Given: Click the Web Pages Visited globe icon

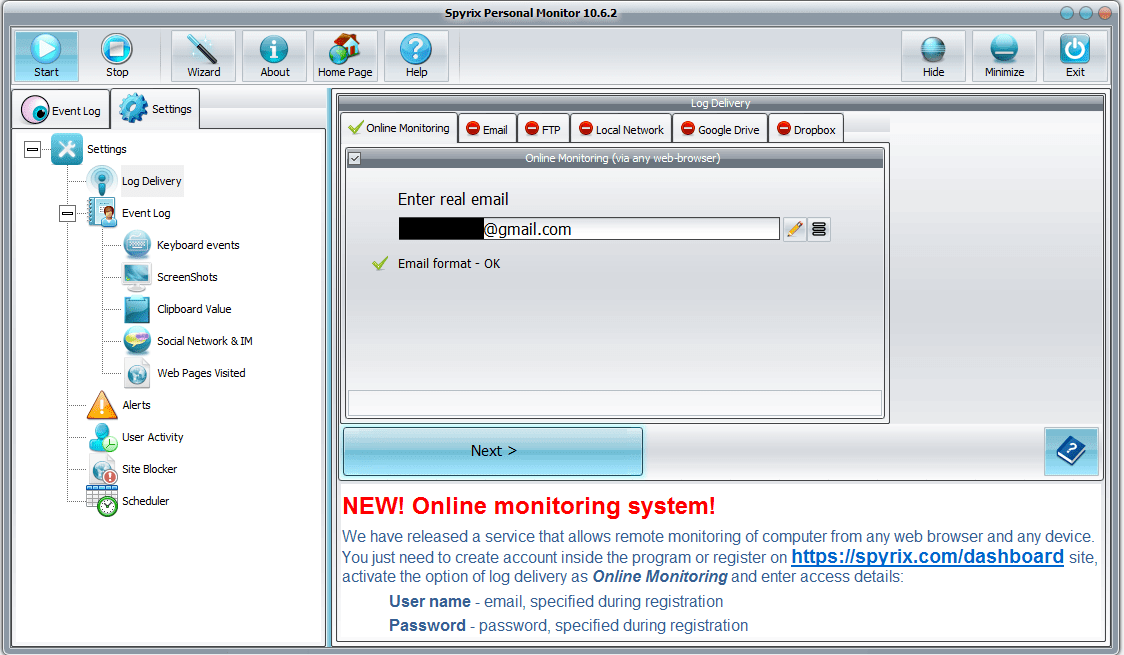Looking at the screenshot, I should [137, 373].
